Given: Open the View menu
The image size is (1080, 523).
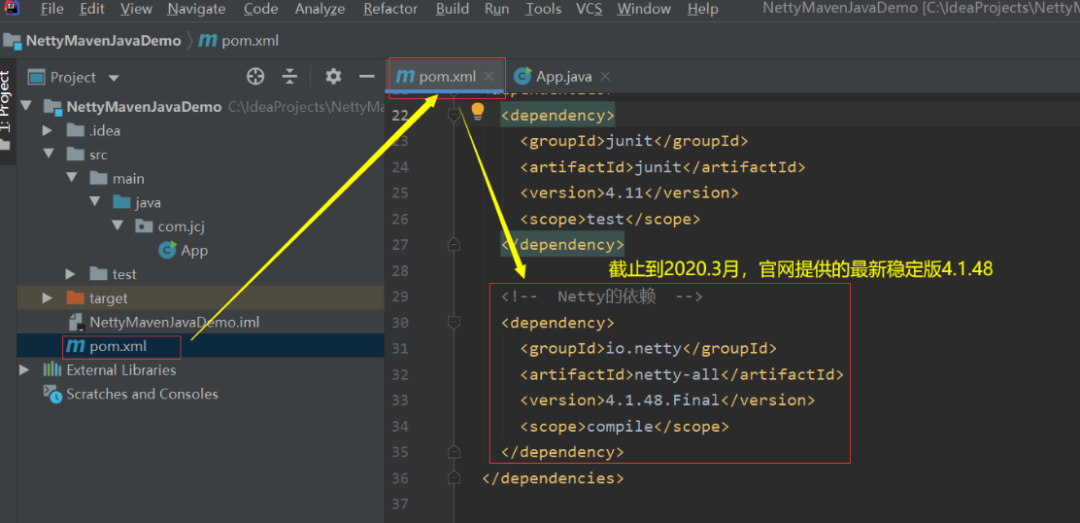Looking at the screenshot, I should coord(136,9).
